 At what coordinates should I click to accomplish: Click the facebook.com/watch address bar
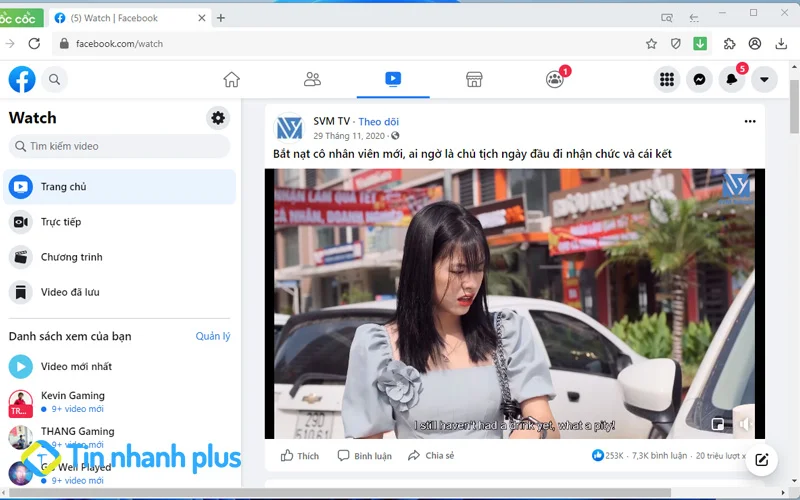(347, 44)
